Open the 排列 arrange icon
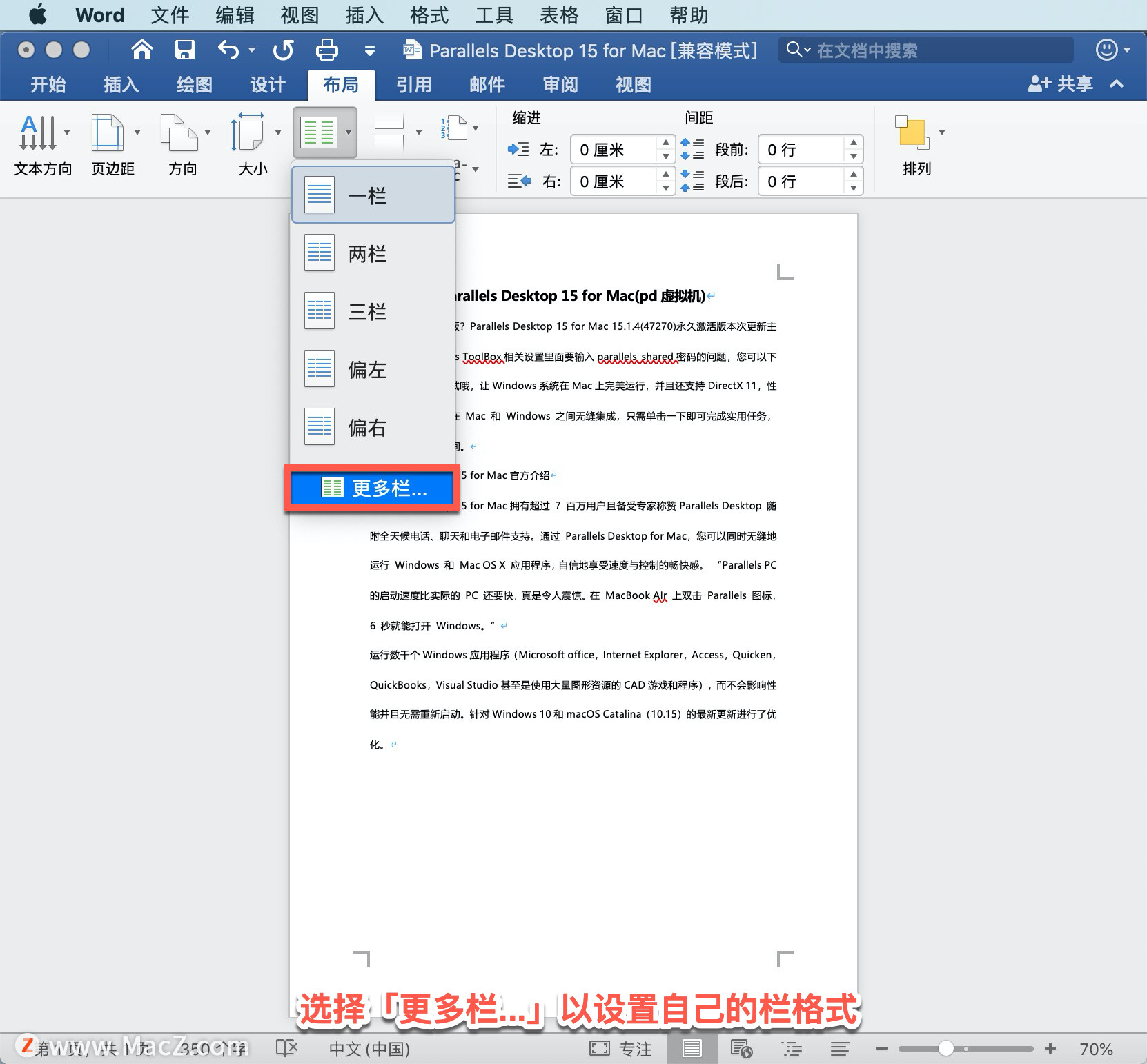1147x1064 pixels. tap(912, 132)
